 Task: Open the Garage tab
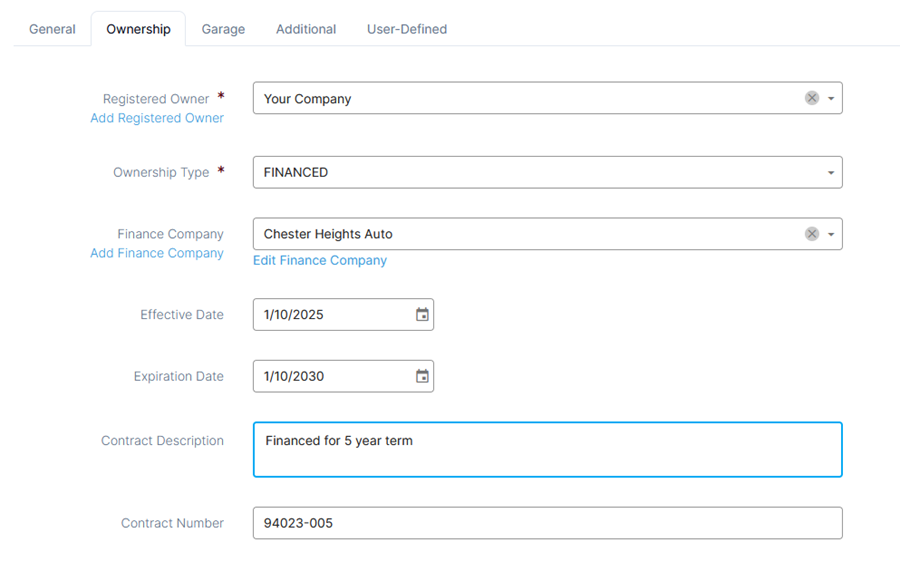[223, 29]
